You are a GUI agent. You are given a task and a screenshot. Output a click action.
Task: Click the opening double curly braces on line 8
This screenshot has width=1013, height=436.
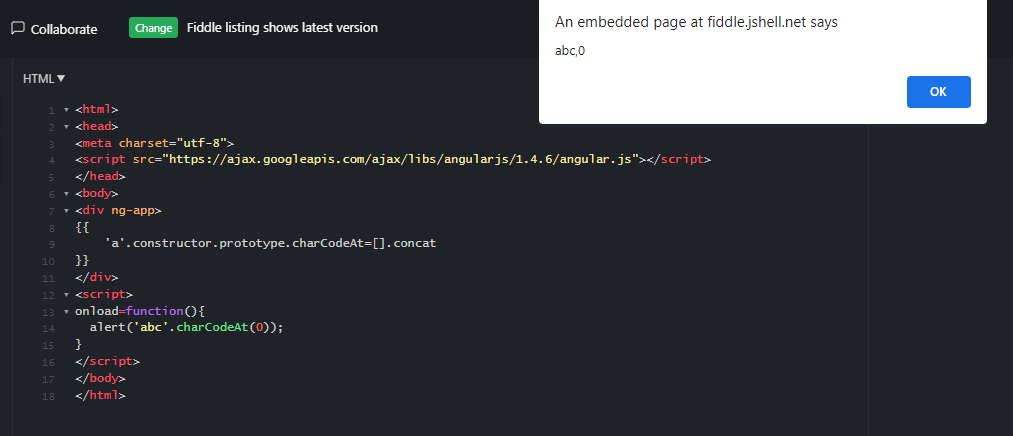coord(82,227)
